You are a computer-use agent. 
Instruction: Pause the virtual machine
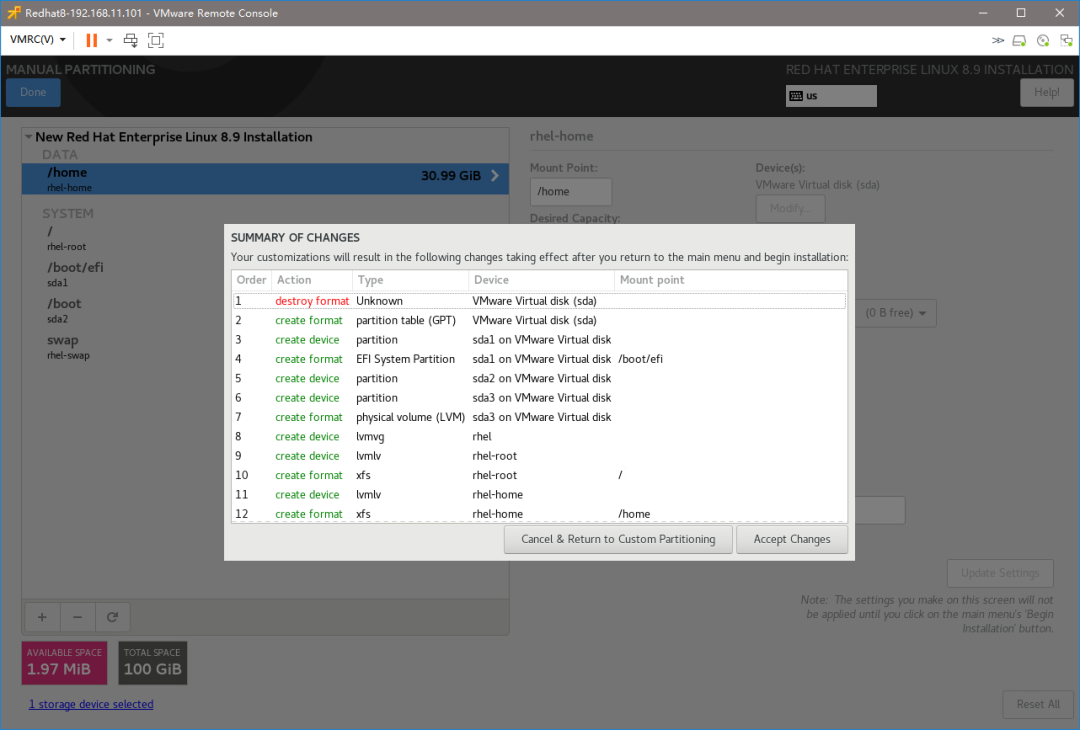click(91, 40)
